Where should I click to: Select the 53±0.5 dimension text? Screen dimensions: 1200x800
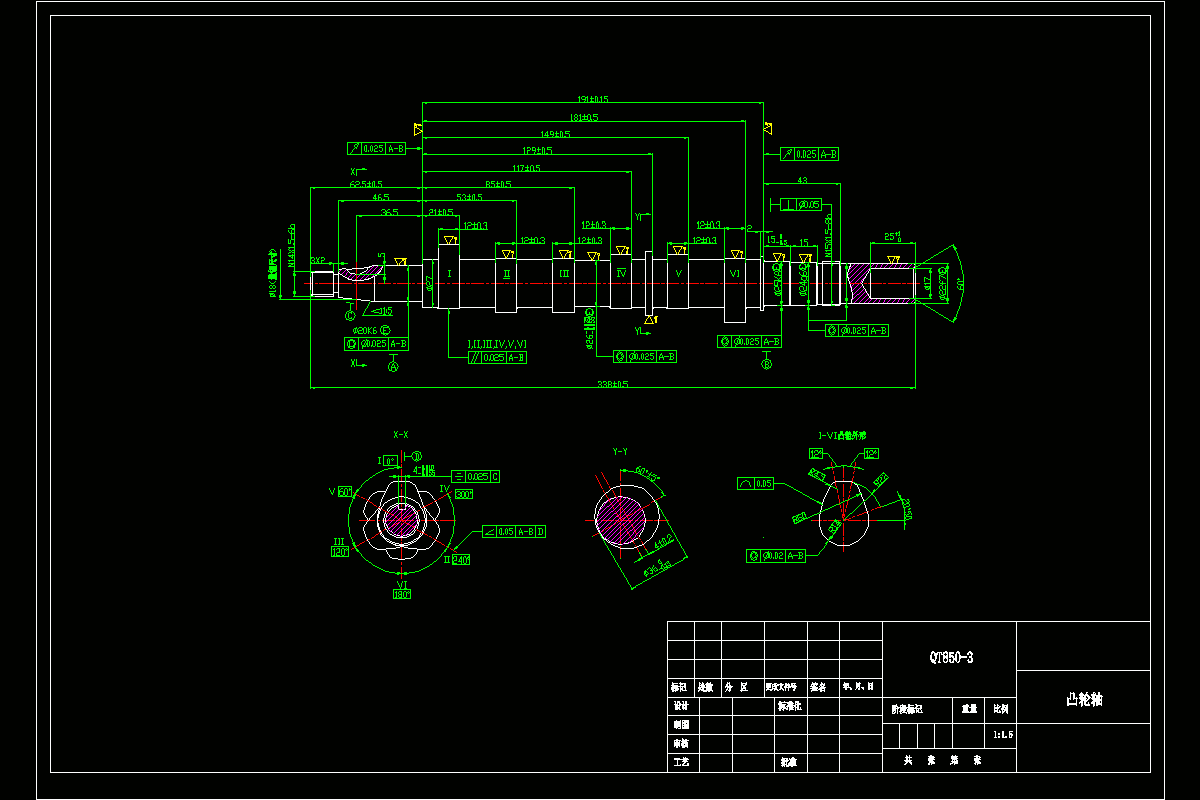[469, 197]
